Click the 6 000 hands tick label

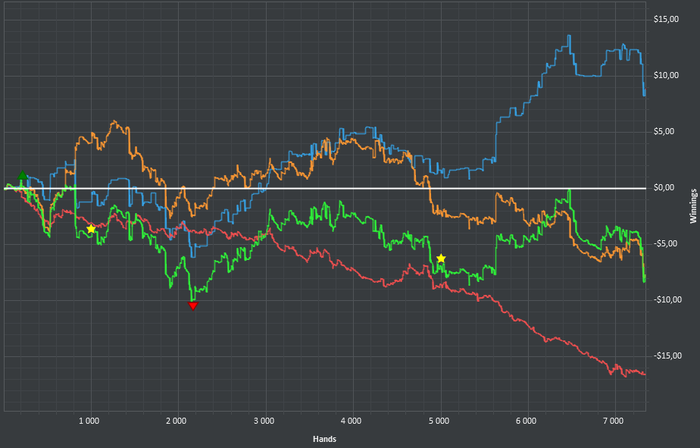click(526, 421)
